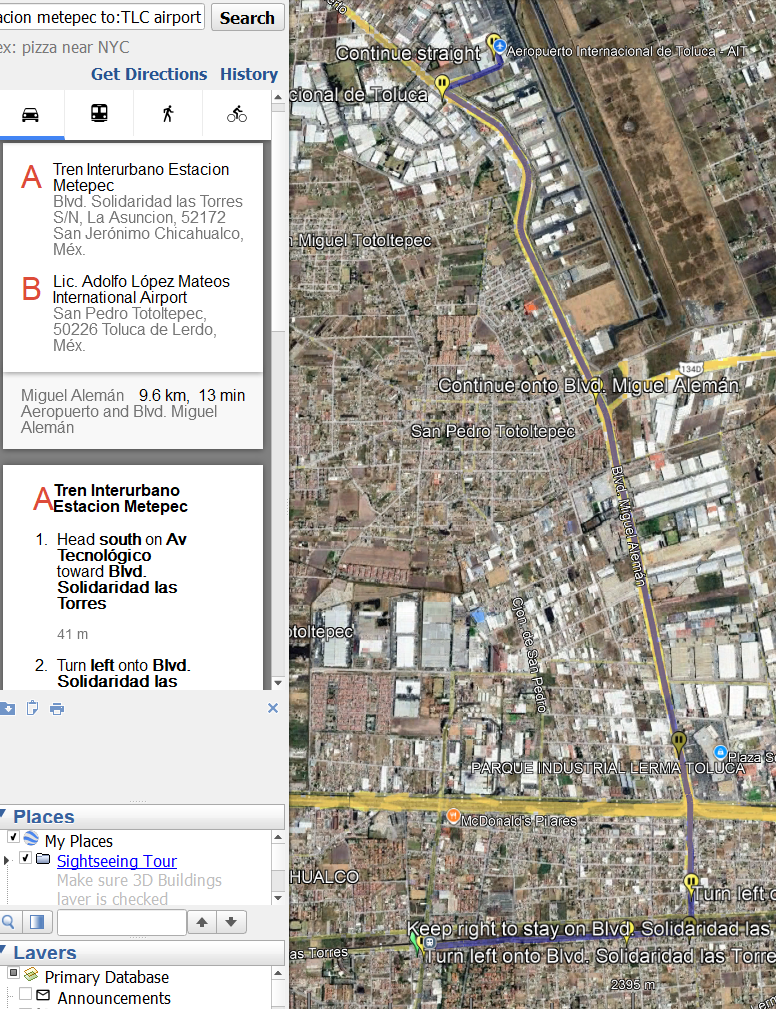
Task: Select driving directions car icon
Action: coord(30,115)
